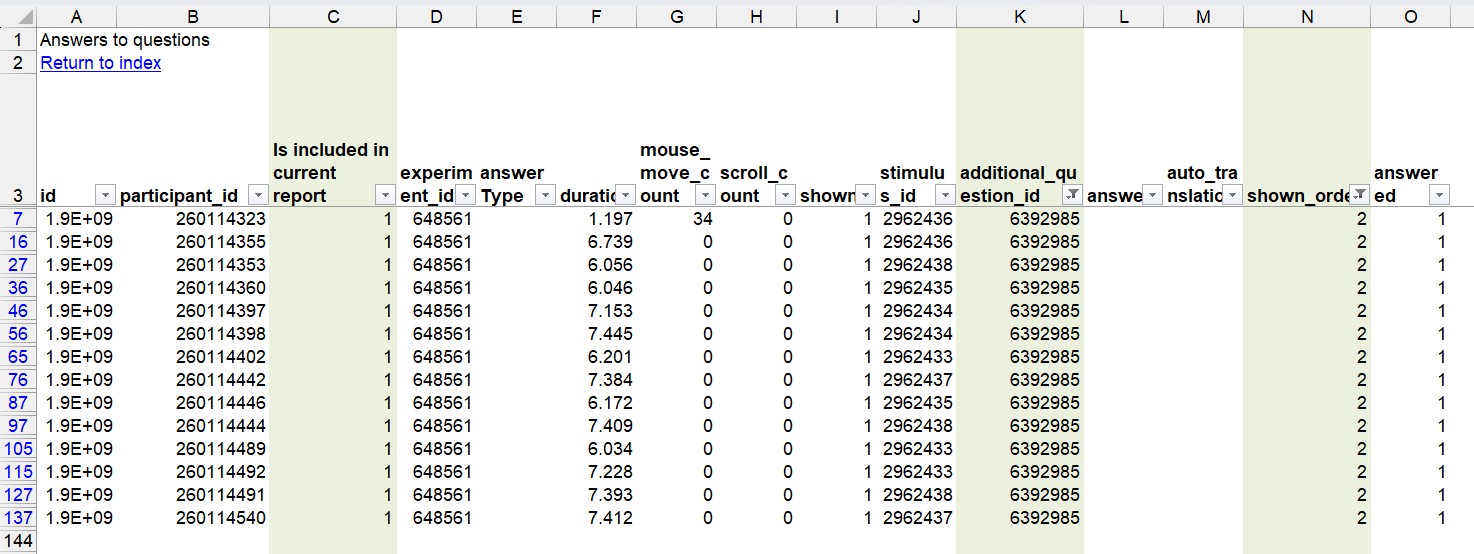Select participant cell 260114540
The width and height of the screenshot is (1474, 554).
pyautogui.click(x=193, y=518)
